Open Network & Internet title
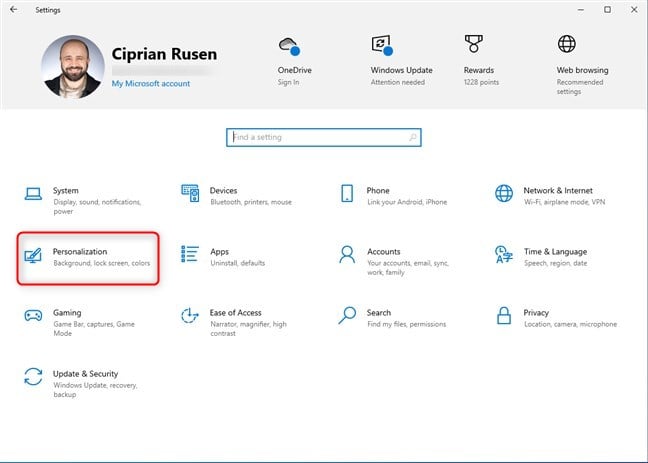 click(558, 191)
